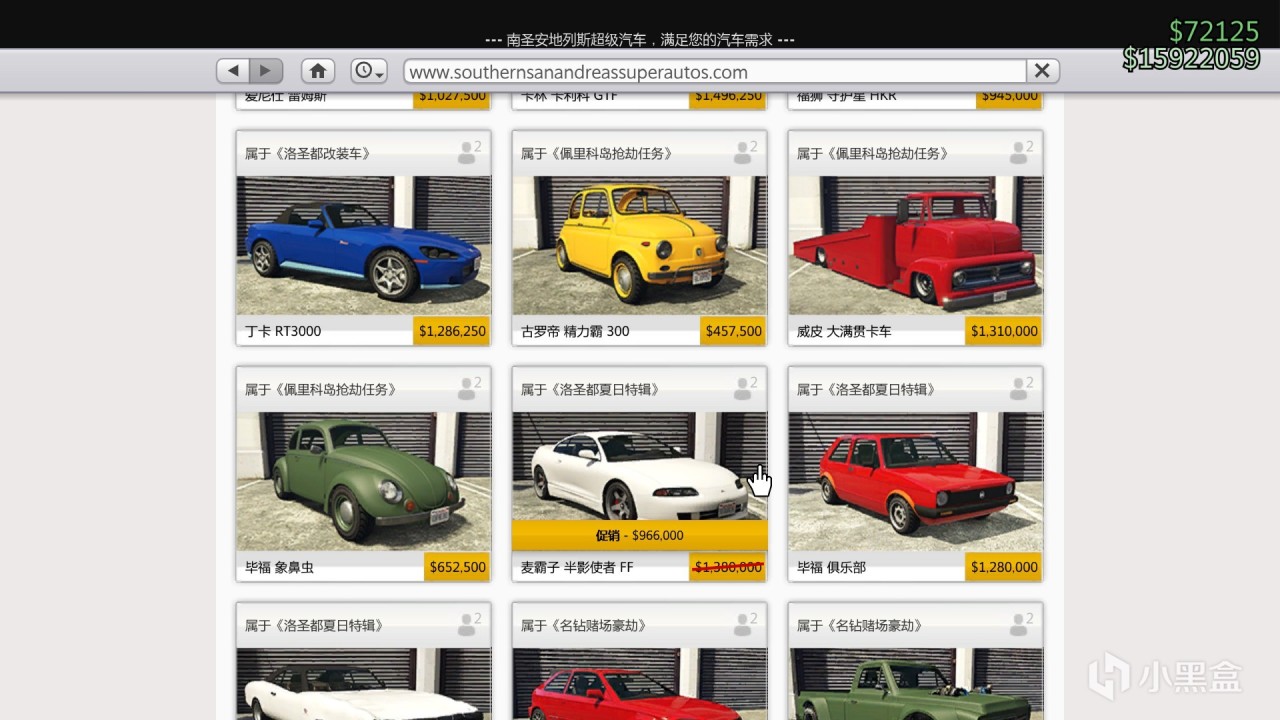Viewport: 1280px width, 720px height.
Task: Select the 威皮 大满贯卡车 vehicle name
Action: click(x=844, y=331)
